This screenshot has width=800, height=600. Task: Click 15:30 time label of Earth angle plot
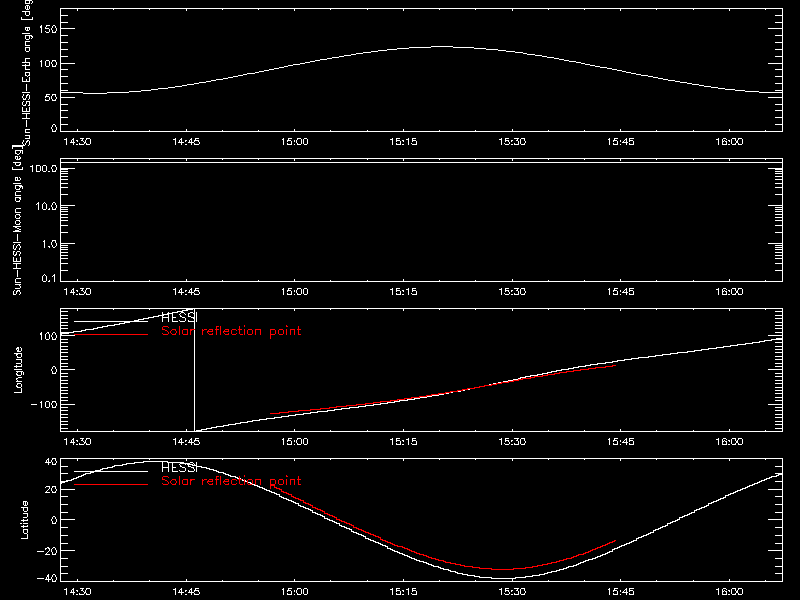(x=512, y=142)
